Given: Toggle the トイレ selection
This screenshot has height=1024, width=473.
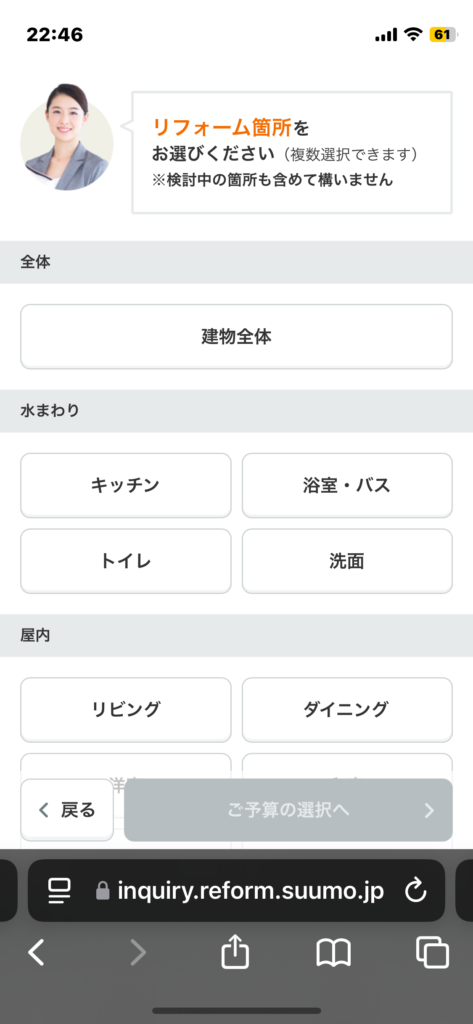Looking at the screenshot, I should (125, 561).
